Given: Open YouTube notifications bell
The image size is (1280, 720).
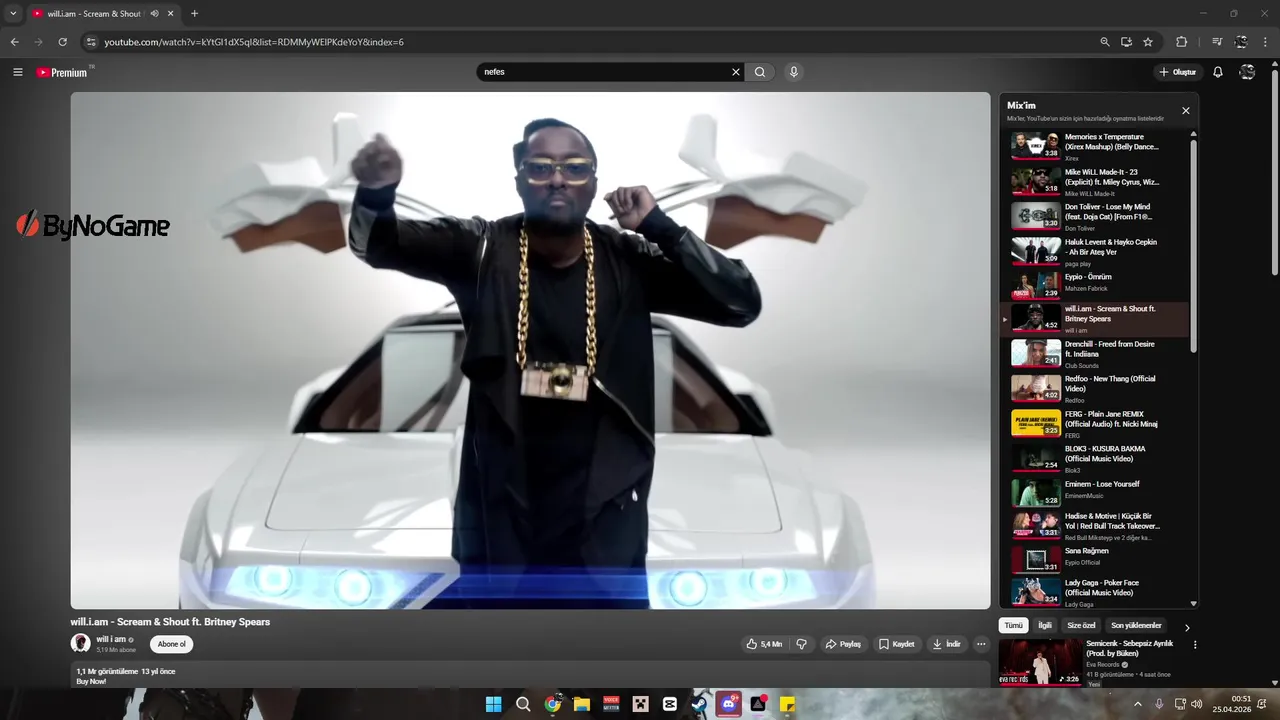Looking at the screenshot, I should point(1218,72).
